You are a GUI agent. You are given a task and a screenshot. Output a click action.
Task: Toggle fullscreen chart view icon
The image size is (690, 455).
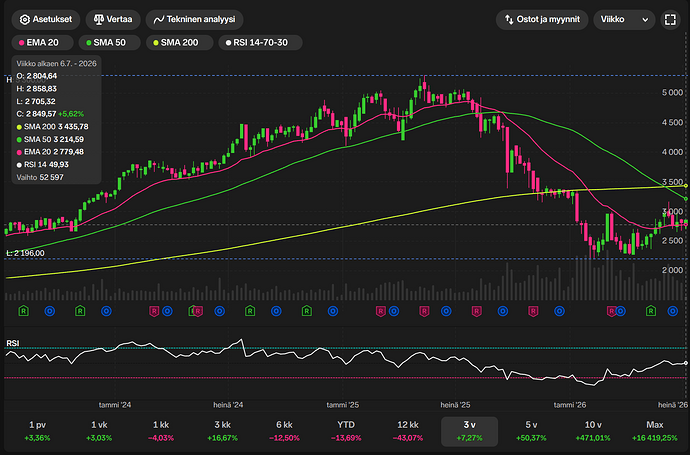coord(670,20)
